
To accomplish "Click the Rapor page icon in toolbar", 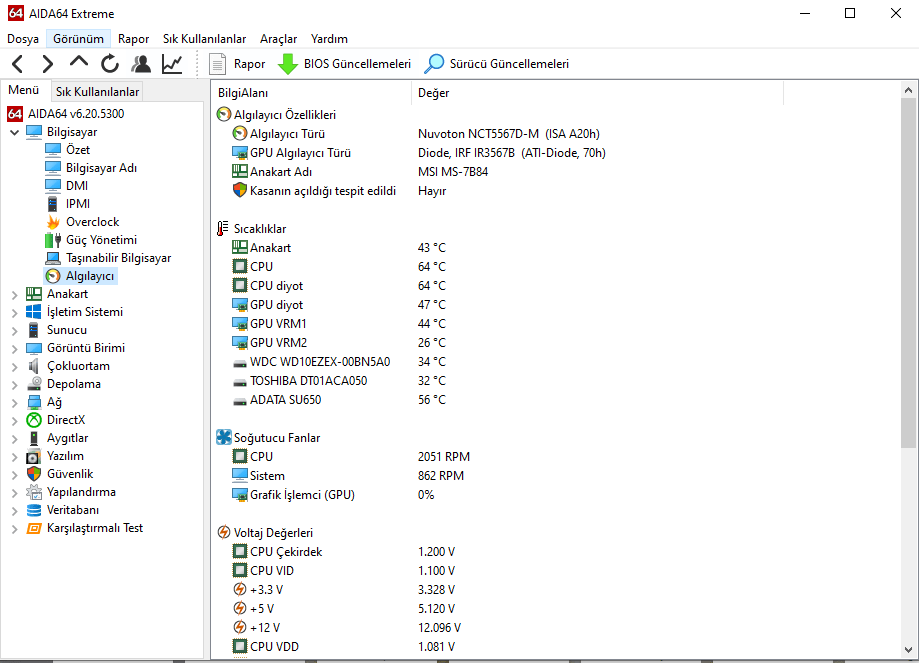I will [x=217, y=64].
